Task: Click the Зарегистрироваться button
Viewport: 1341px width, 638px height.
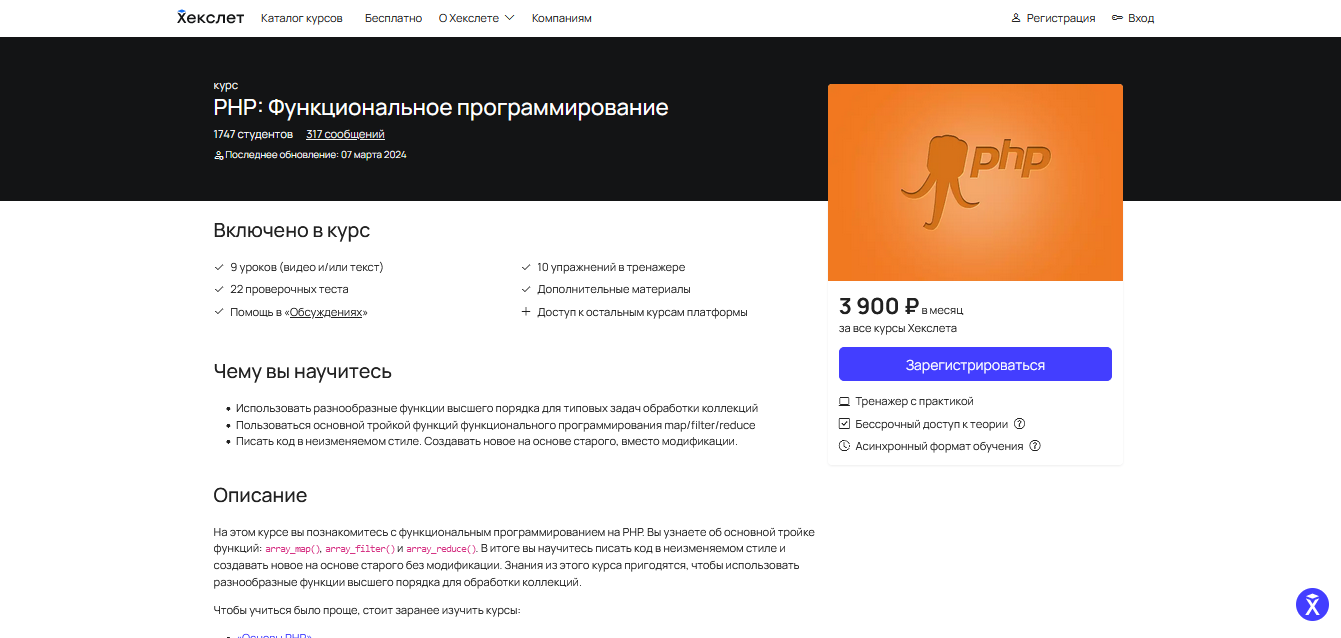Action: tap(975, 364)
